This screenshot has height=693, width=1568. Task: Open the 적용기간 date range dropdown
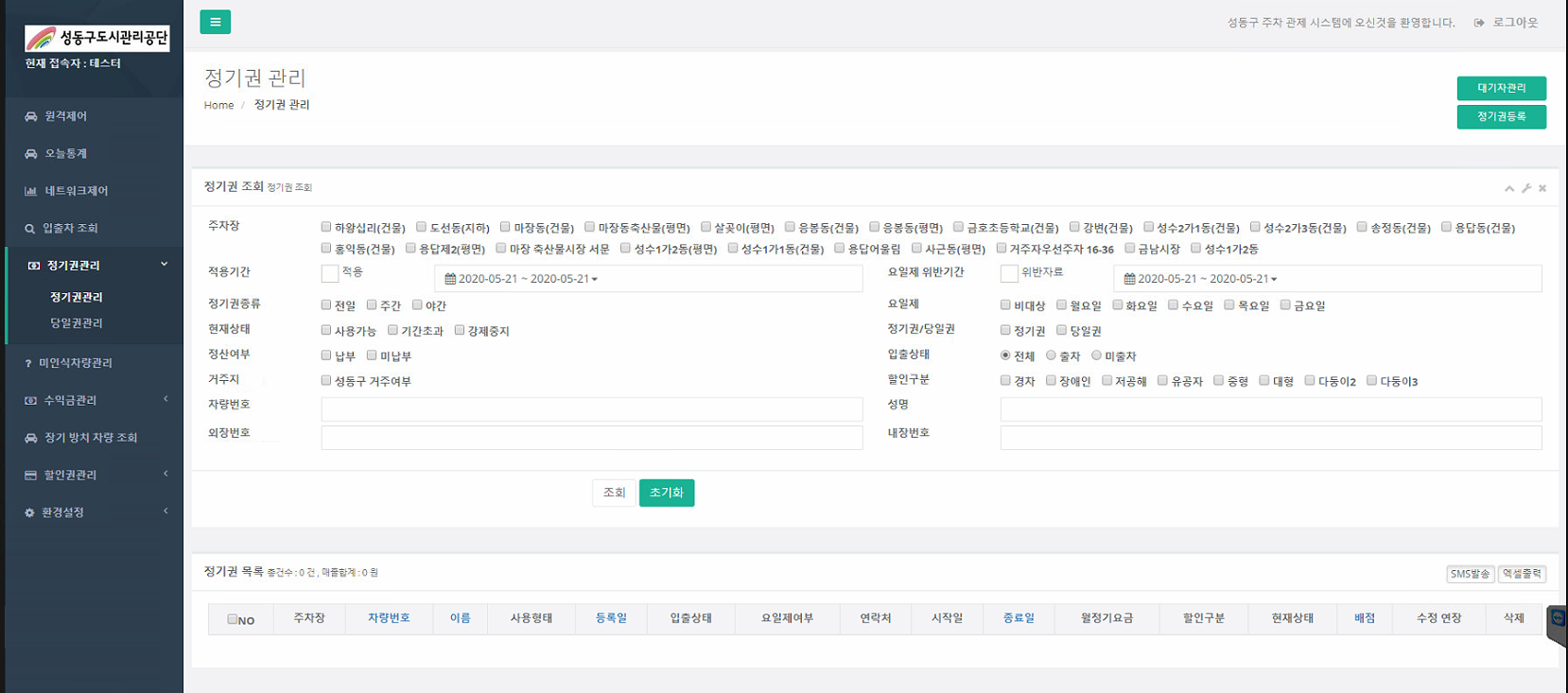649,279
